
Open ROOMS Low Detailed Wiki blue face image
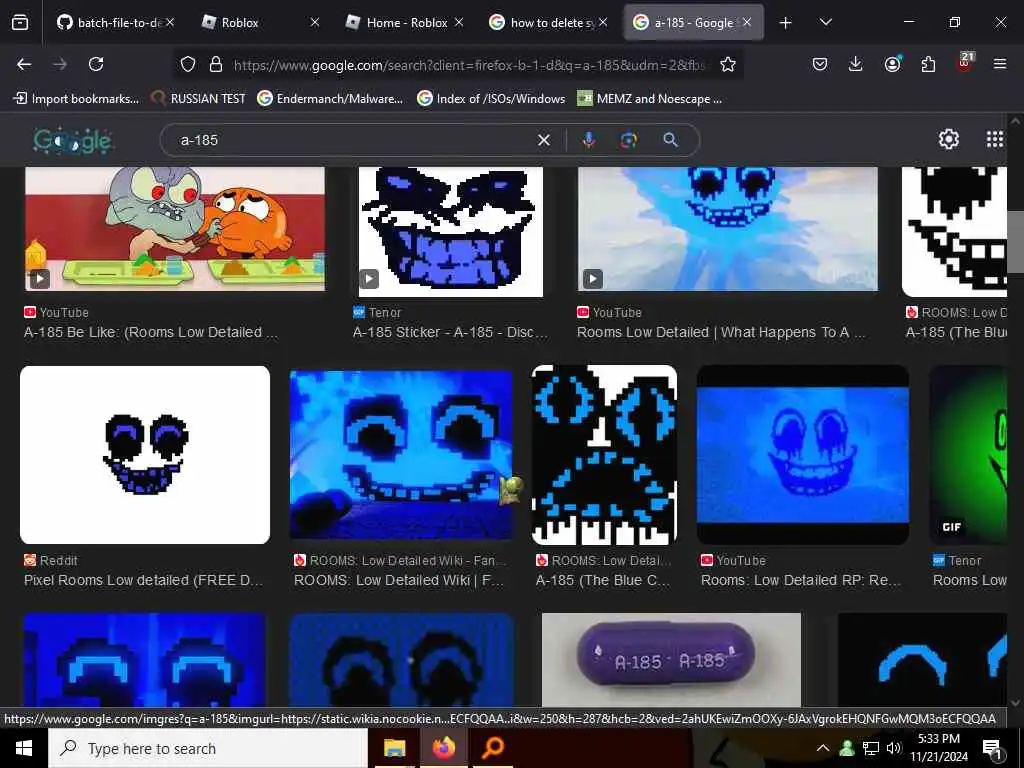pos(401,455)
